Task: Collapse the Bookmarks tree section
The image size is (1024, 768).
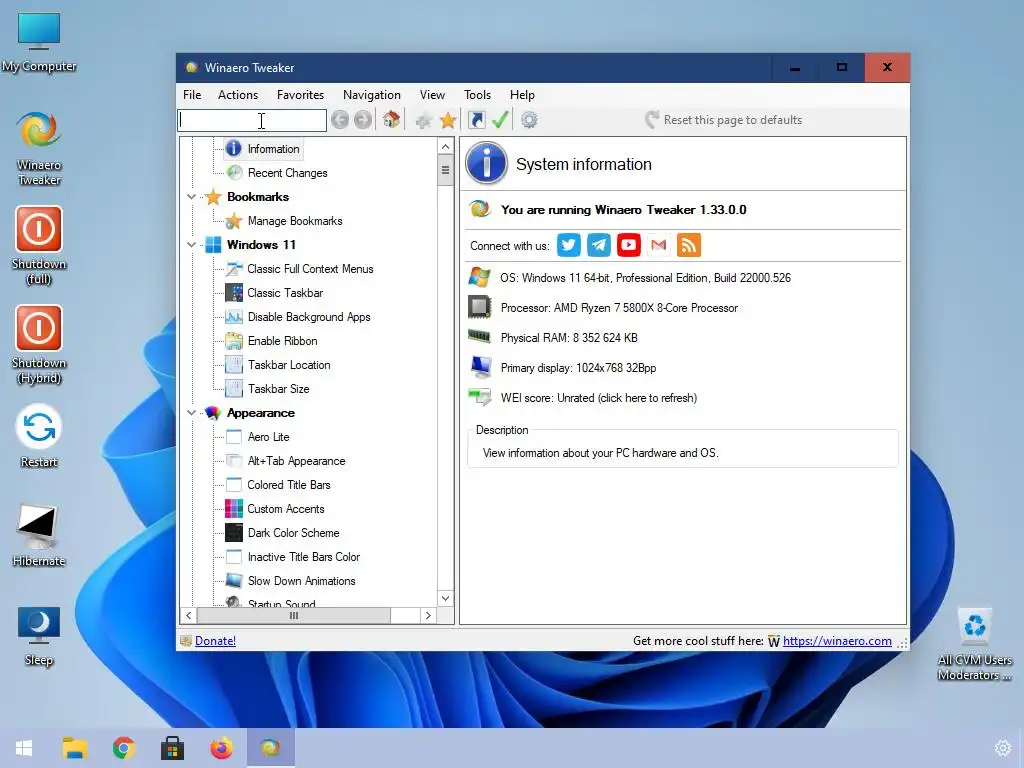Action: (x=191, y=197)
